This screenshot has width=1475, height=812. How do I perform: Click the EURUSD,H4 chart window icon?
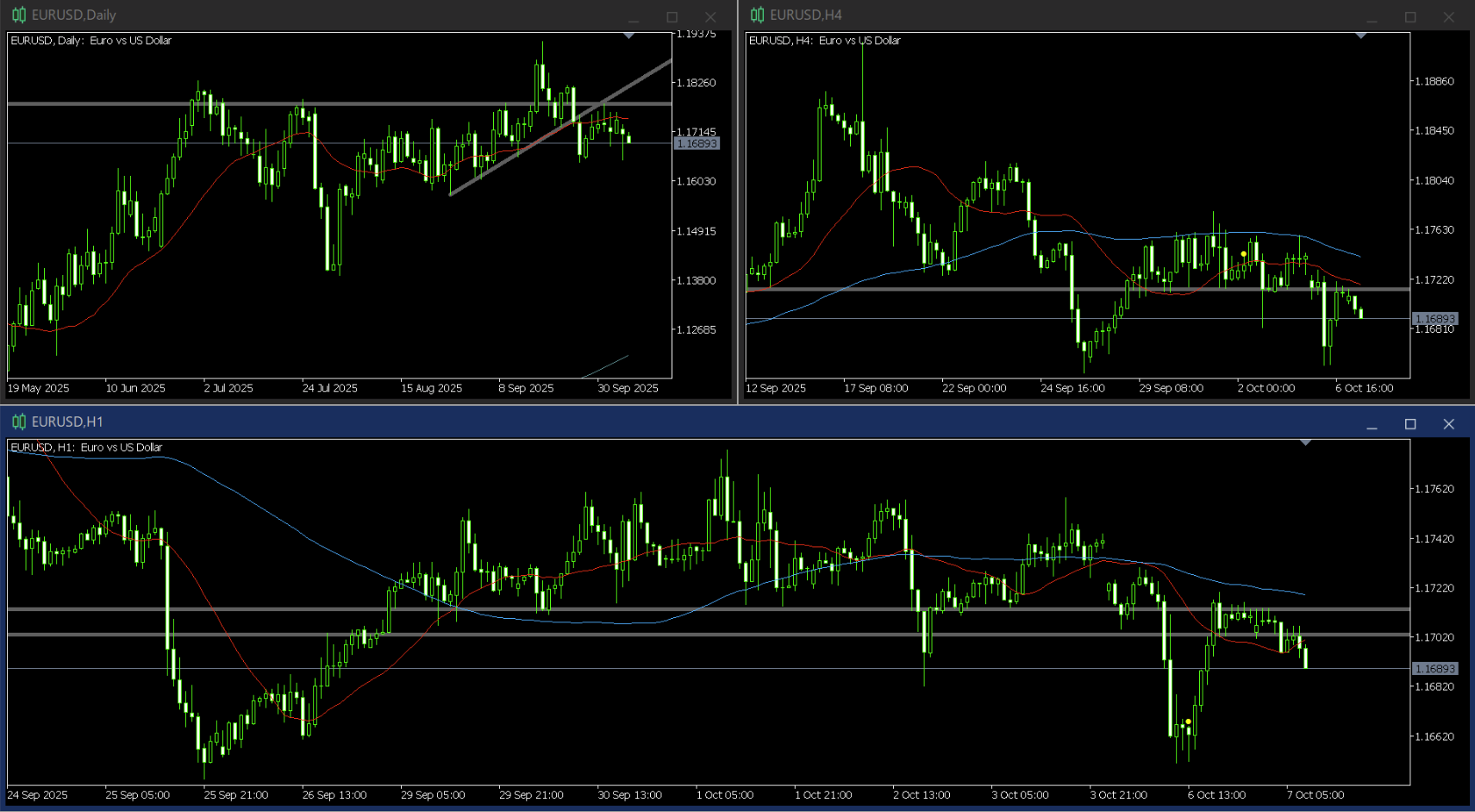pyautogui.click(x=757, y=15)
